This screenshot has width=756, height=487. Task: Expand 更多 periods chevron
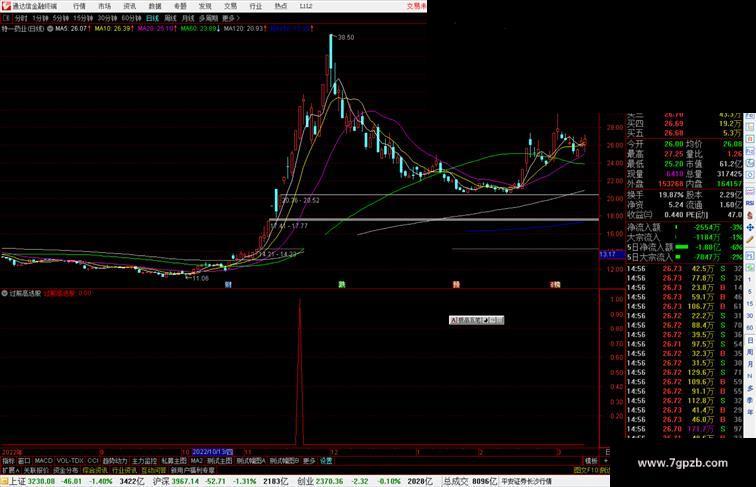(x=231, y=18)
